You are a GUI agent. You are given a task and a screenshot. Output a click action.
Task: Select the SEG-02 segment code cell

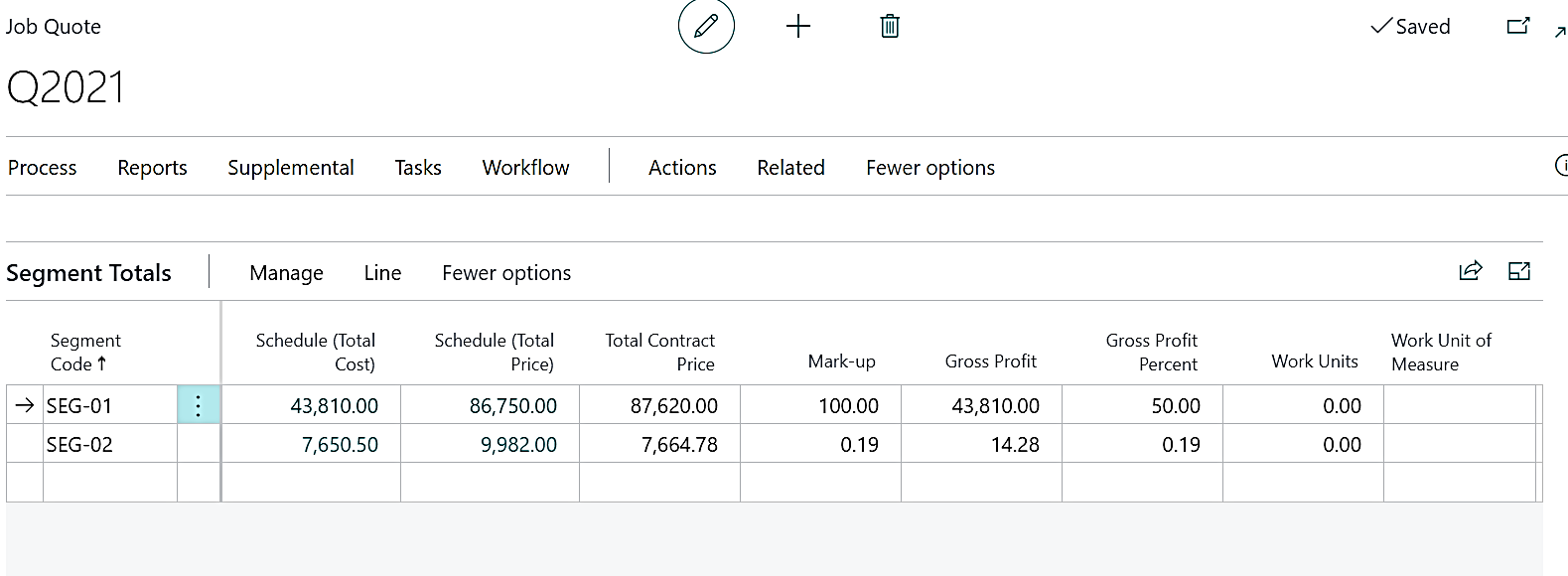click(x=79, y=445)
